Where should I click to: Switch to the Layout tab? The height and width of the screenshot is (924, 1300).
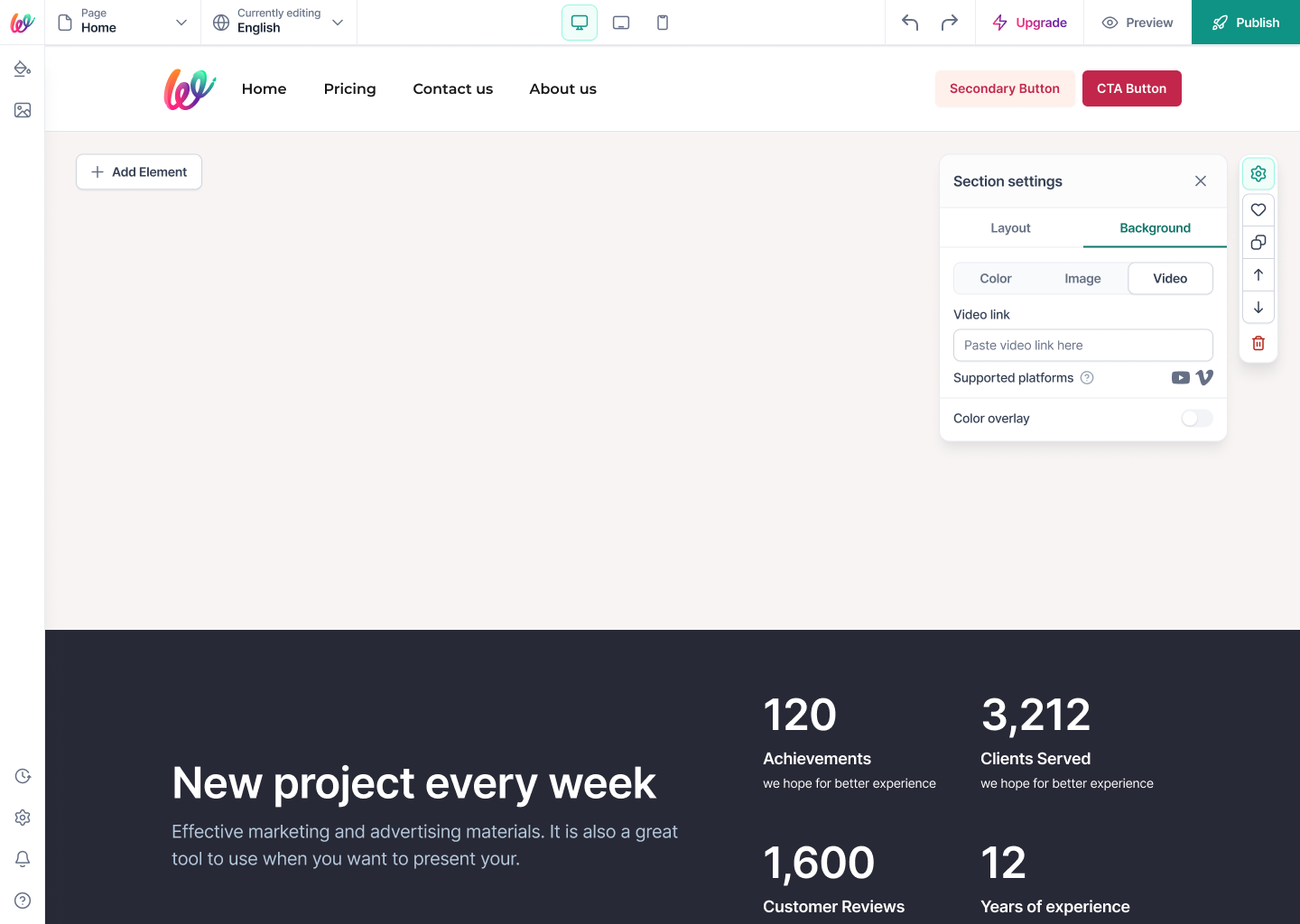(x=1010, y=228)
